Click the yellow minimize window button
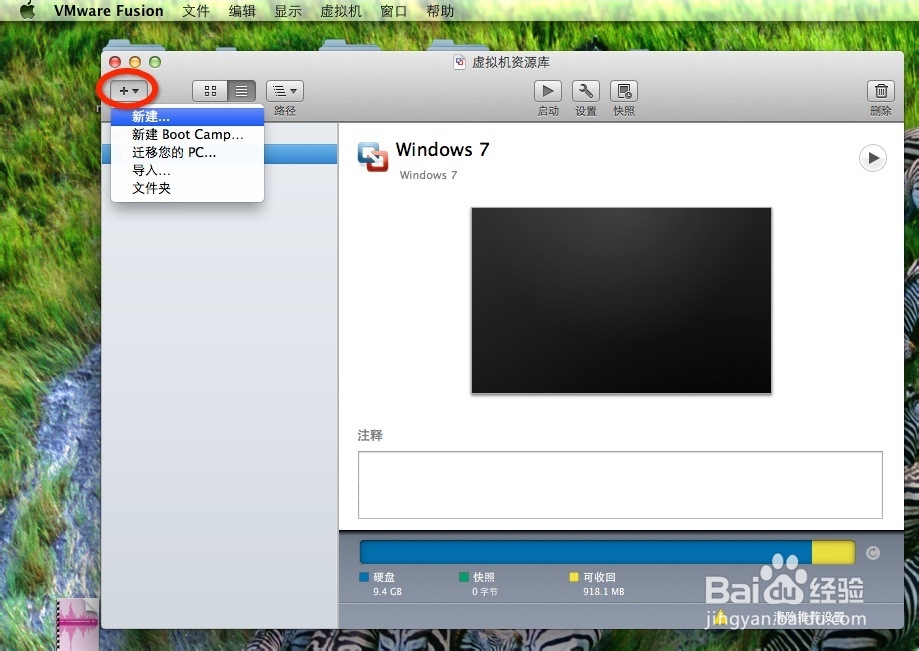919x651 pixels. [x=135, y=62]
